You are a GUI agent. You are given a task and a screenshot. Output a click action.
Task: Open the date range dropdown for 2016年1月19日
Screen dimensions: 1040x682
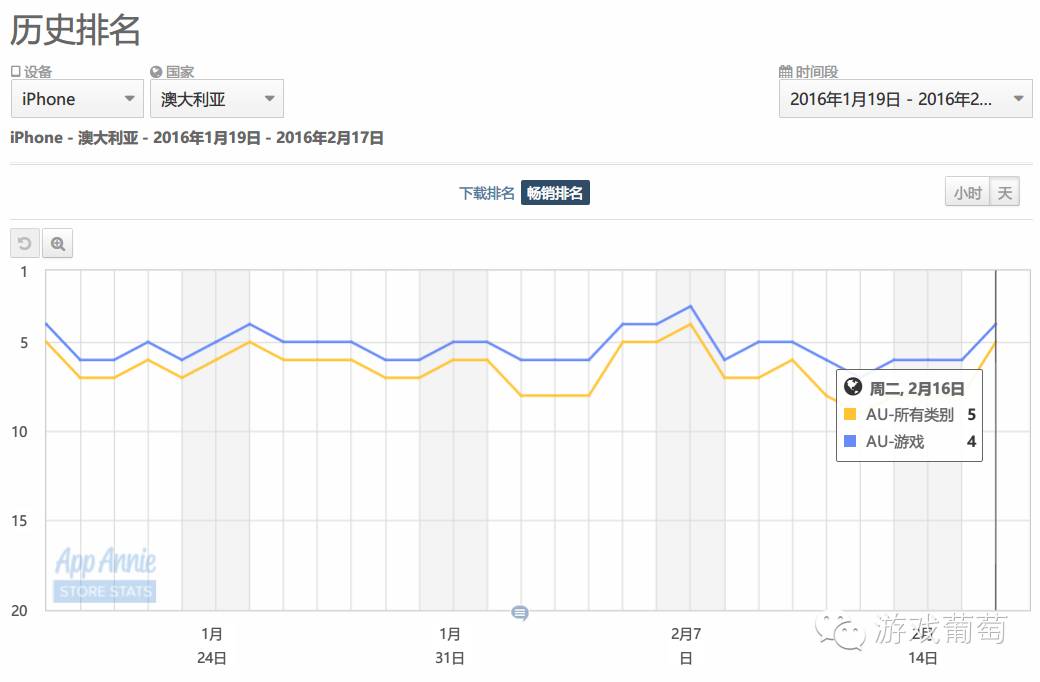coord(905,99)
